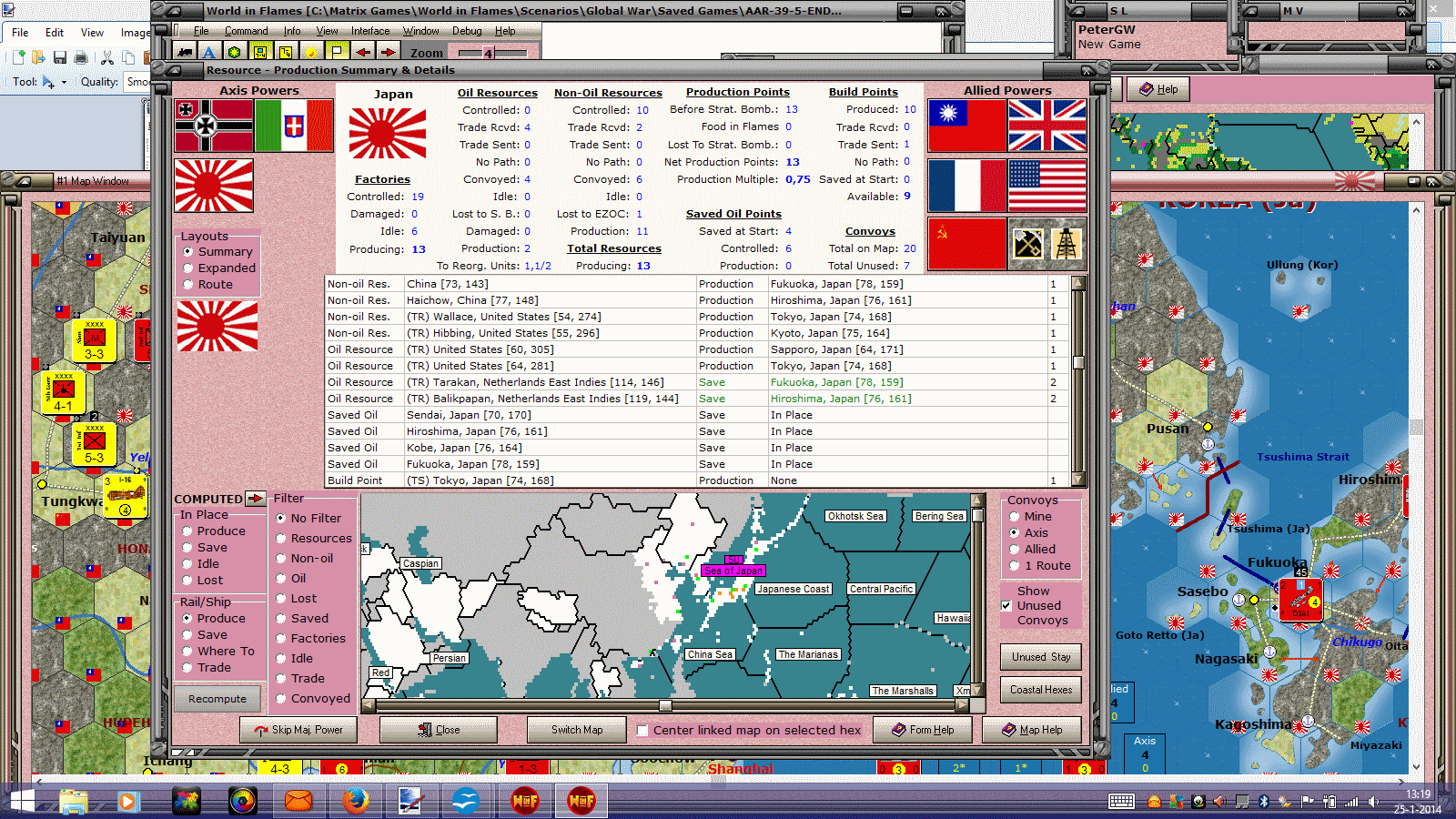This screenshot has width=1456, height=819.
Task: Select the Tarakan, Netherlands East Indies row
Action: 697,382
